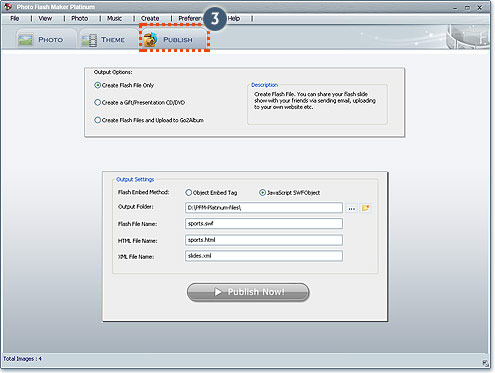Switch to the Theme tab
Image resolution: width=495 pixels, height=373 pixels.
[x=107, y=40]
